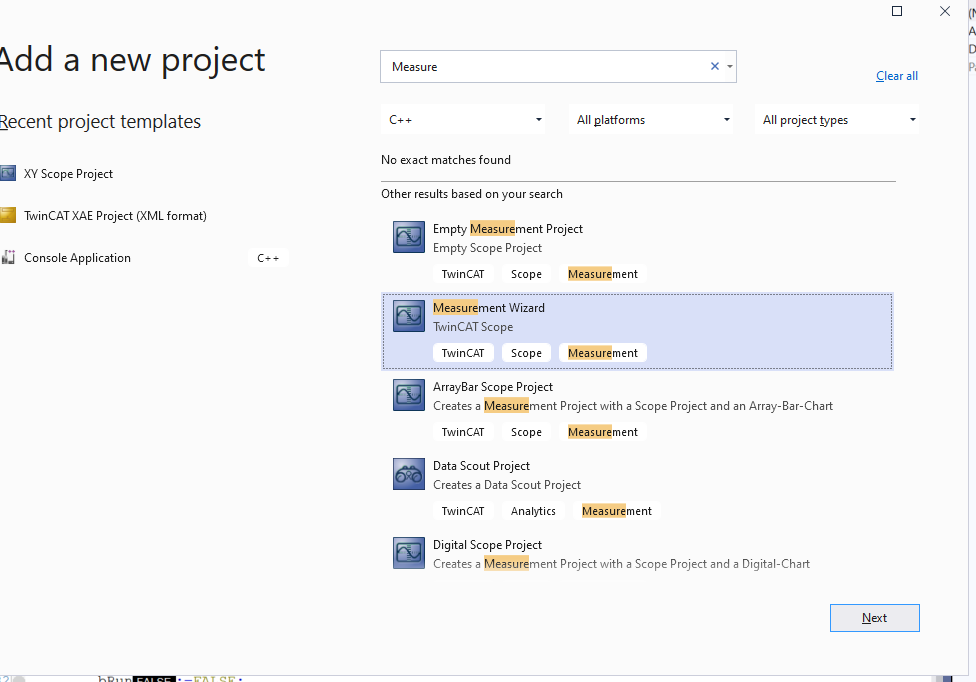The width and height of the screenshot is (976, 682).
Task: Click the Empty Measurement Project scope icon
Action: (409, 237)
